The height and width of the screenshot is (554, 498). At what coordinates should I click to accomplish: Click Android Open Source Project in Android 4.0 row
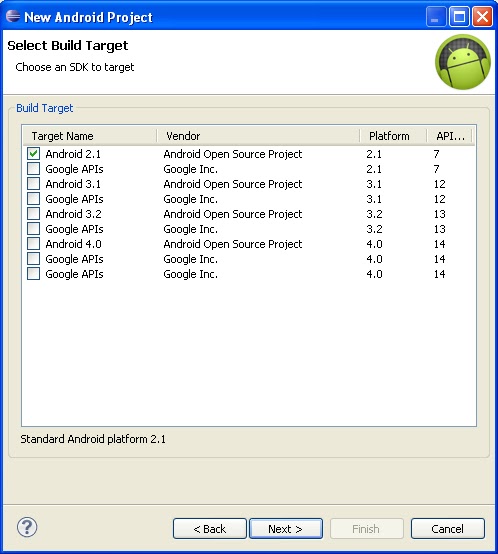click(233, 244)
